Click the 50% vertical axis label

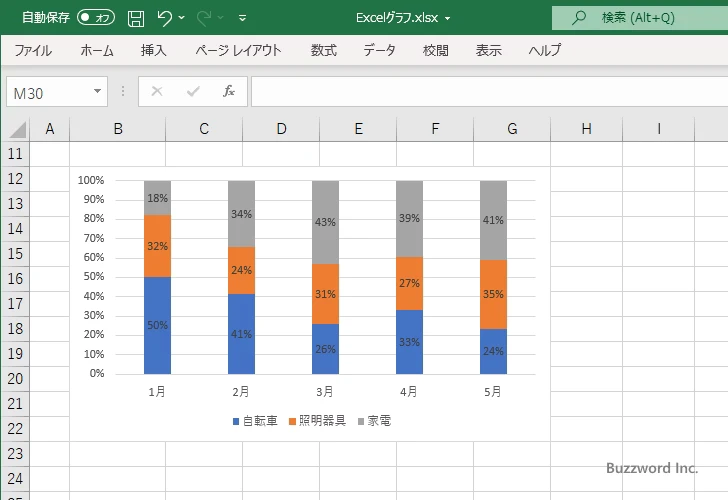coord(94,277)
